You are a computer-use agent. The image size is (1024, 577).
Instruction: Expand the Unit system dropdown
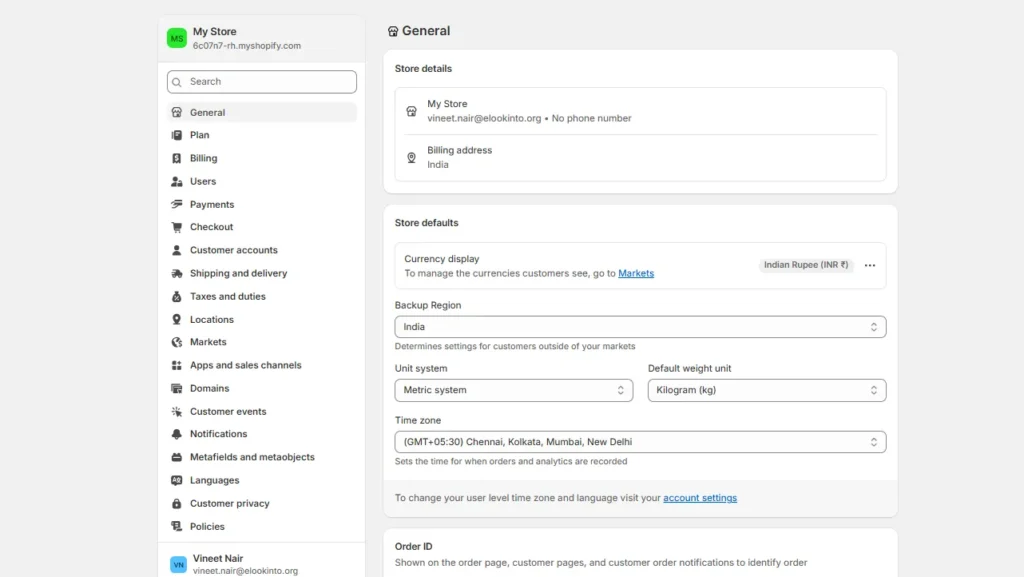tap(514, 390)
